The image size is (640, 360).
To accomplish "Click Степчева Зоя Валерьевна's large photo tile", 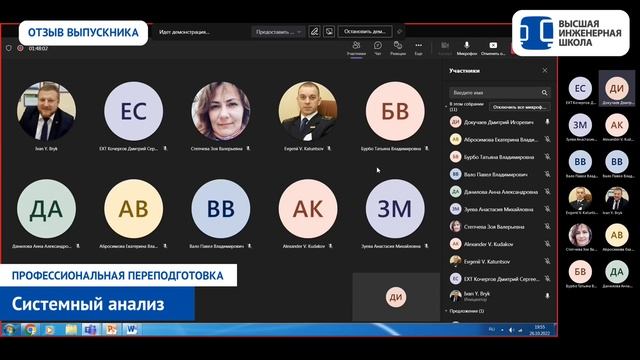I will coord(221,111).
